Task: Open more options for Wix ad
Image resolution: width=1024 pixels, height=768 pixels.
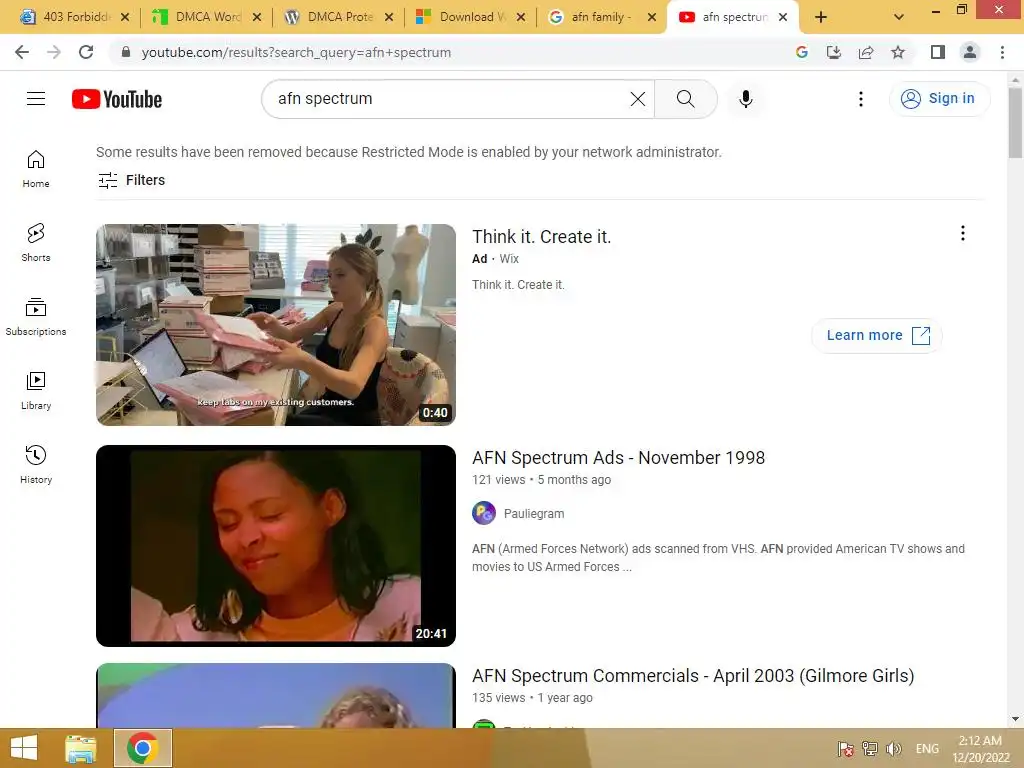Action: 963,233
